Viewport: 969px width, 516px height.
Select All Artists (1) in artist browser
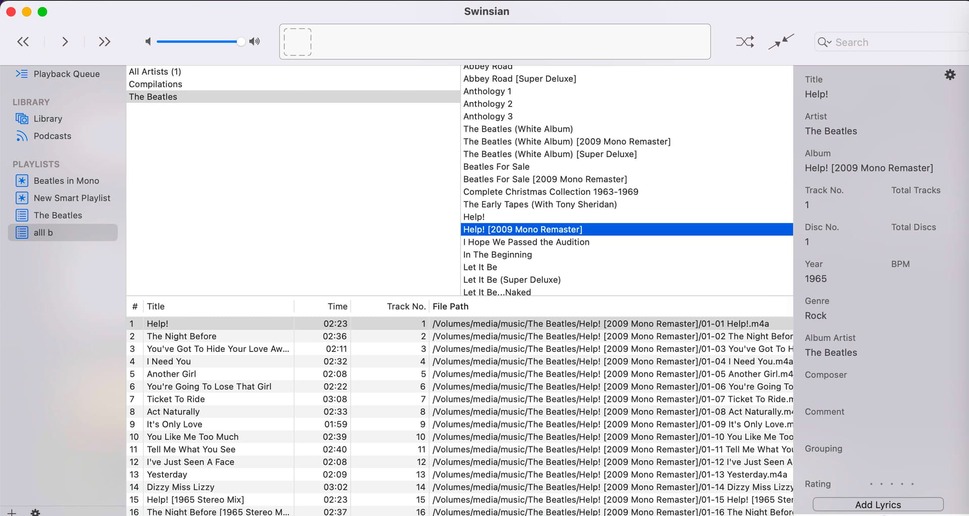coord(293,72)
